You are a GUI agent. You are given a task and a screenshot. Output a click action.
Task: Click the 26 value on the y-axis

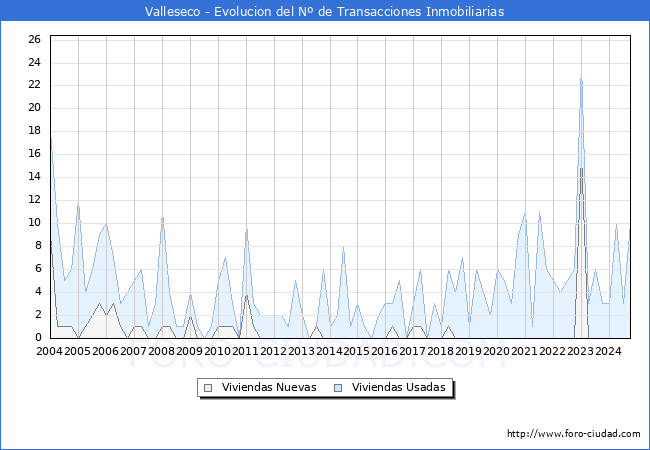coord(34,39)
